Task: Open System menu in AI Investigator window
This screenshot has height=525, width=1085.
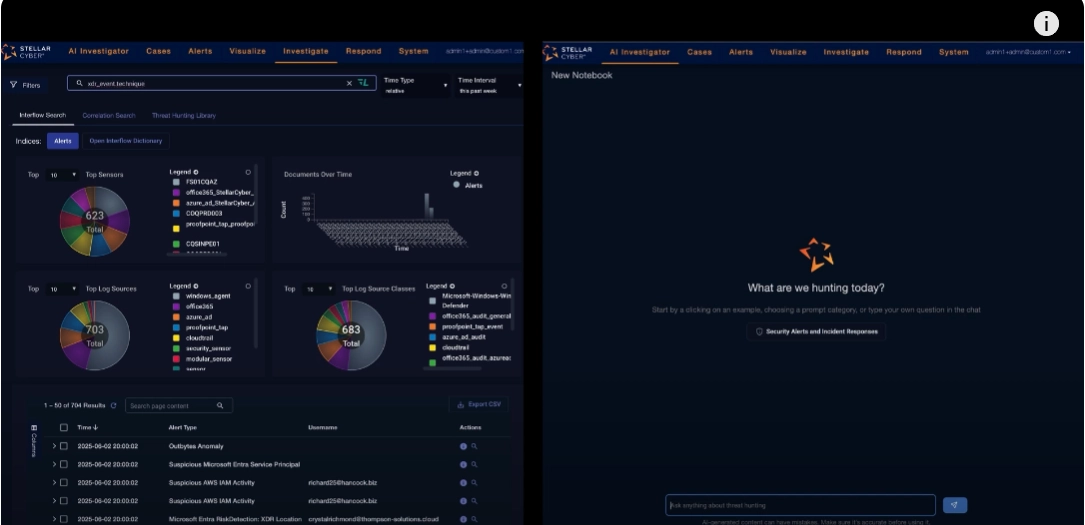Action: (954, 52)
